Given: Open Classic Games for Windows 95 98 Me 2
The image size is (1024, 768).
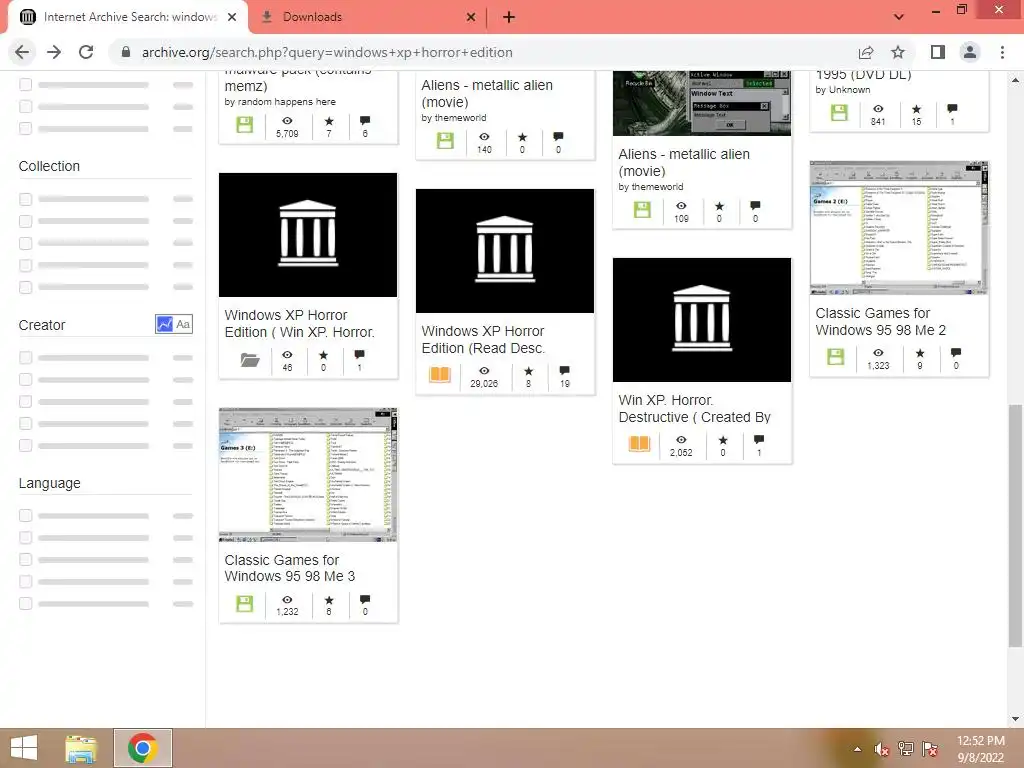Looking at the screenshot, I should [x=880, y=321].
